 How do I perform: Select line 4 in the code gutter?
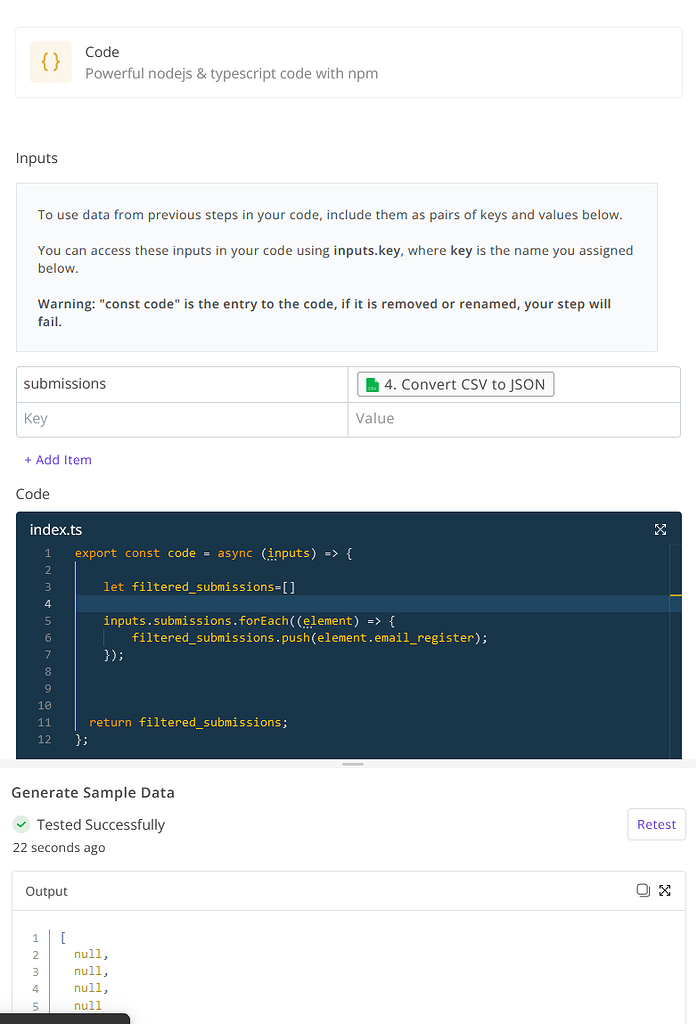pyautogui.click(x=47, y=603)
